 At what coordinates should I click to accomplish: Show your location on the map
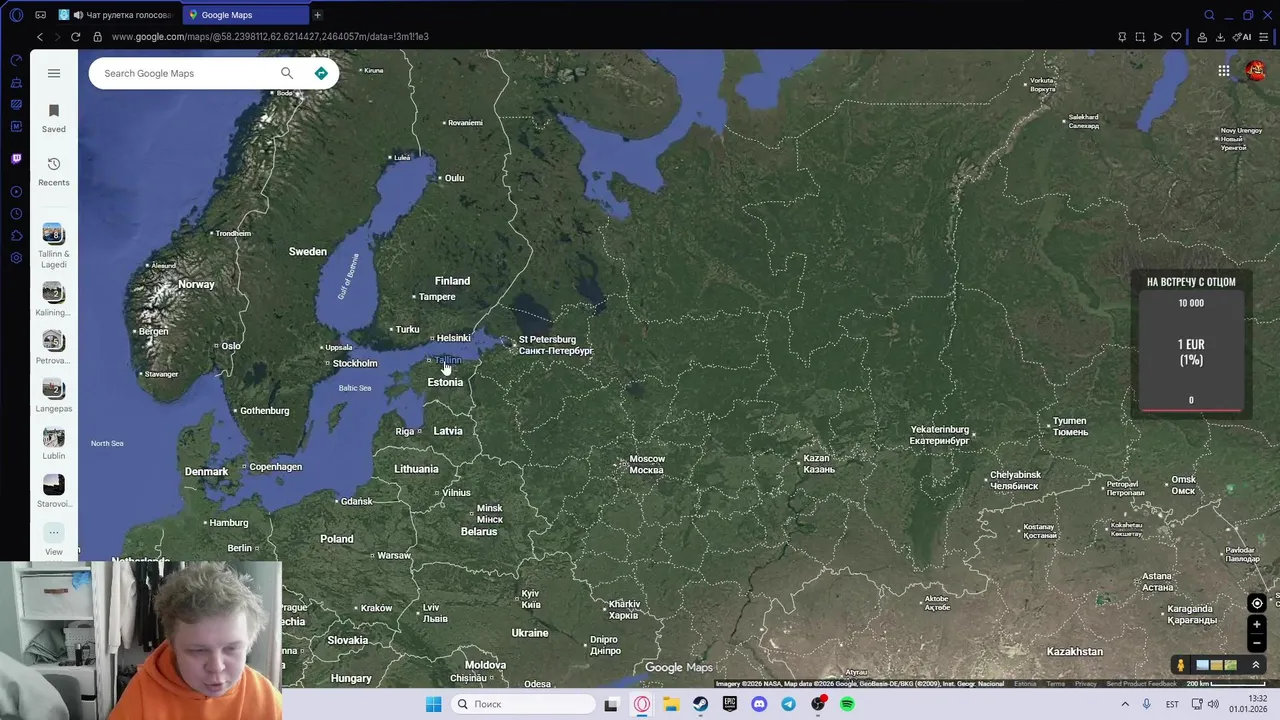coord(1257,603)
